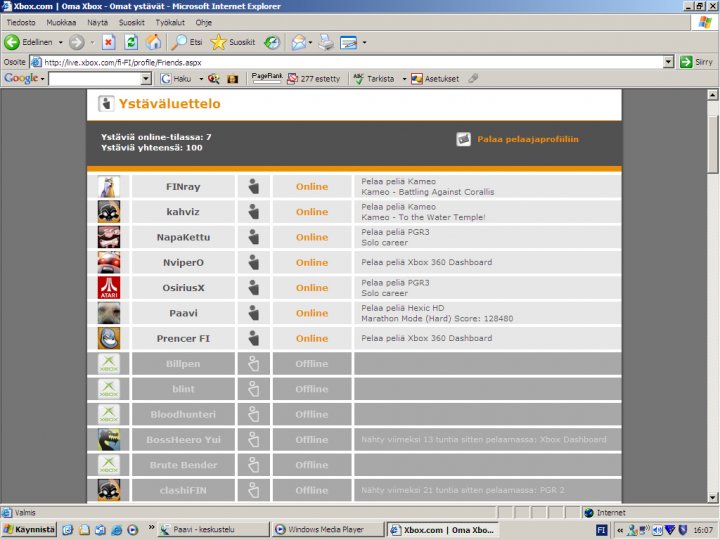Click in the address bar URL field
This screenshot has height=540, width=720.
(x=347, y=62)
